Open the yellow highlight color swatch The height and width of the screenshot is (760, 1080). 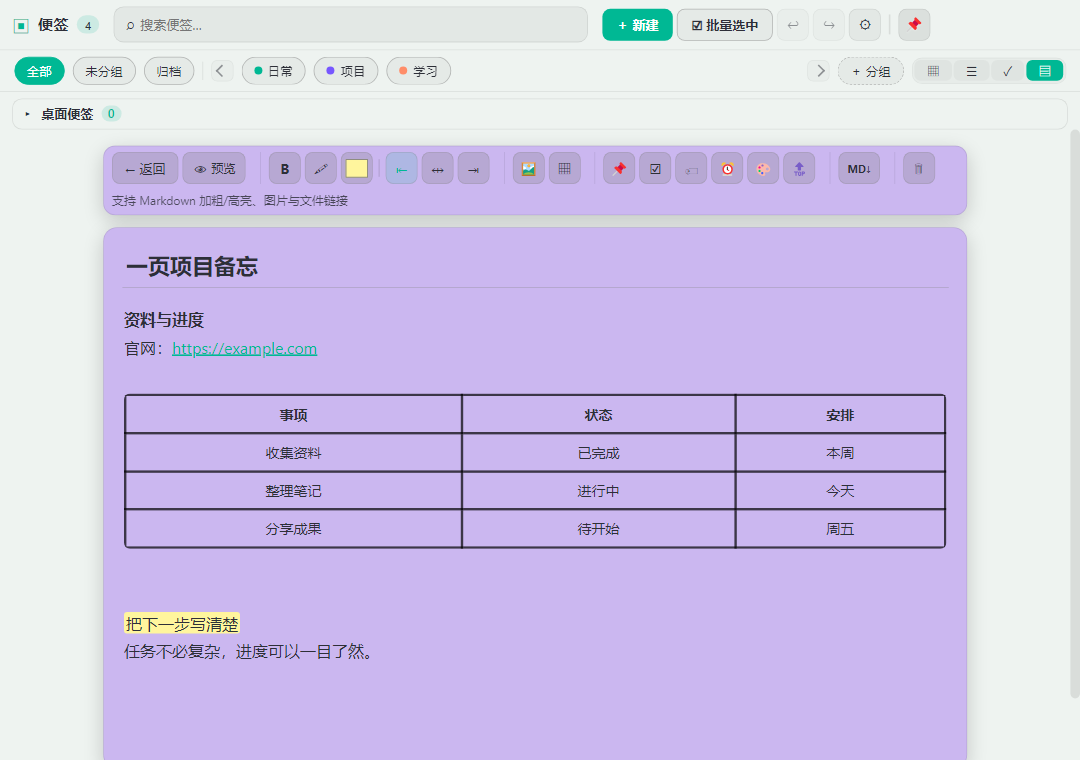[x=357, y=169]
